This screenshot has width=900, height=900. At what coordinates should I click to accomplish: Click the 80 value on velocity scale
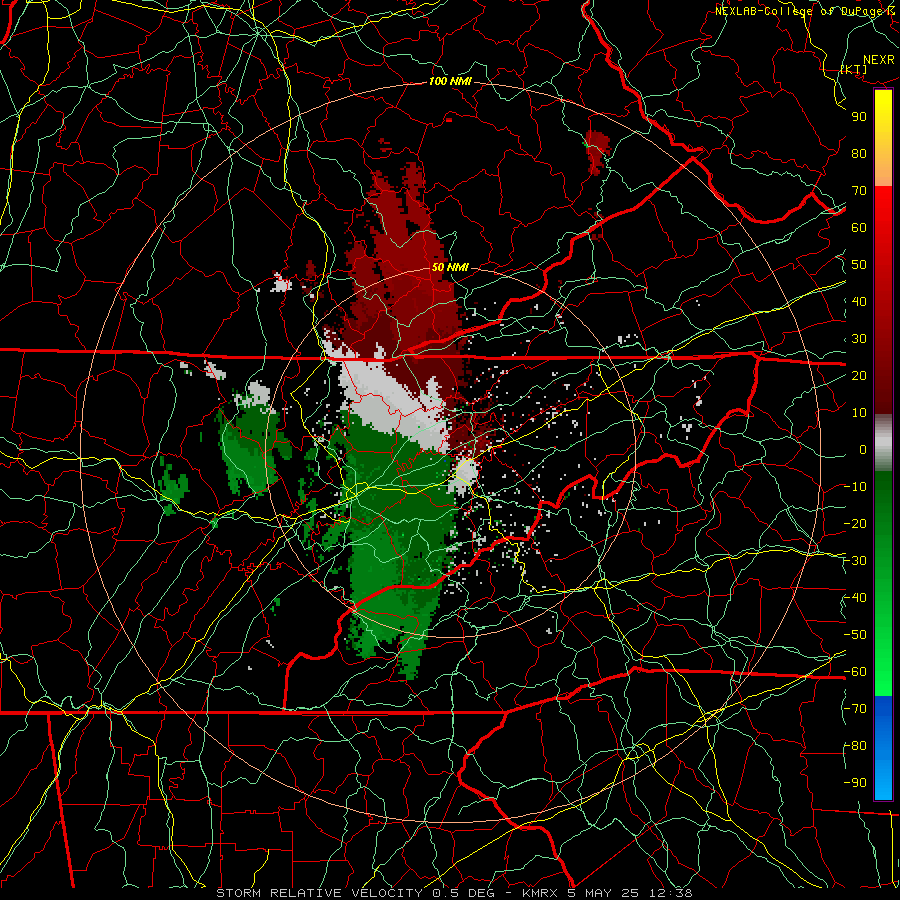pos(859,153)
